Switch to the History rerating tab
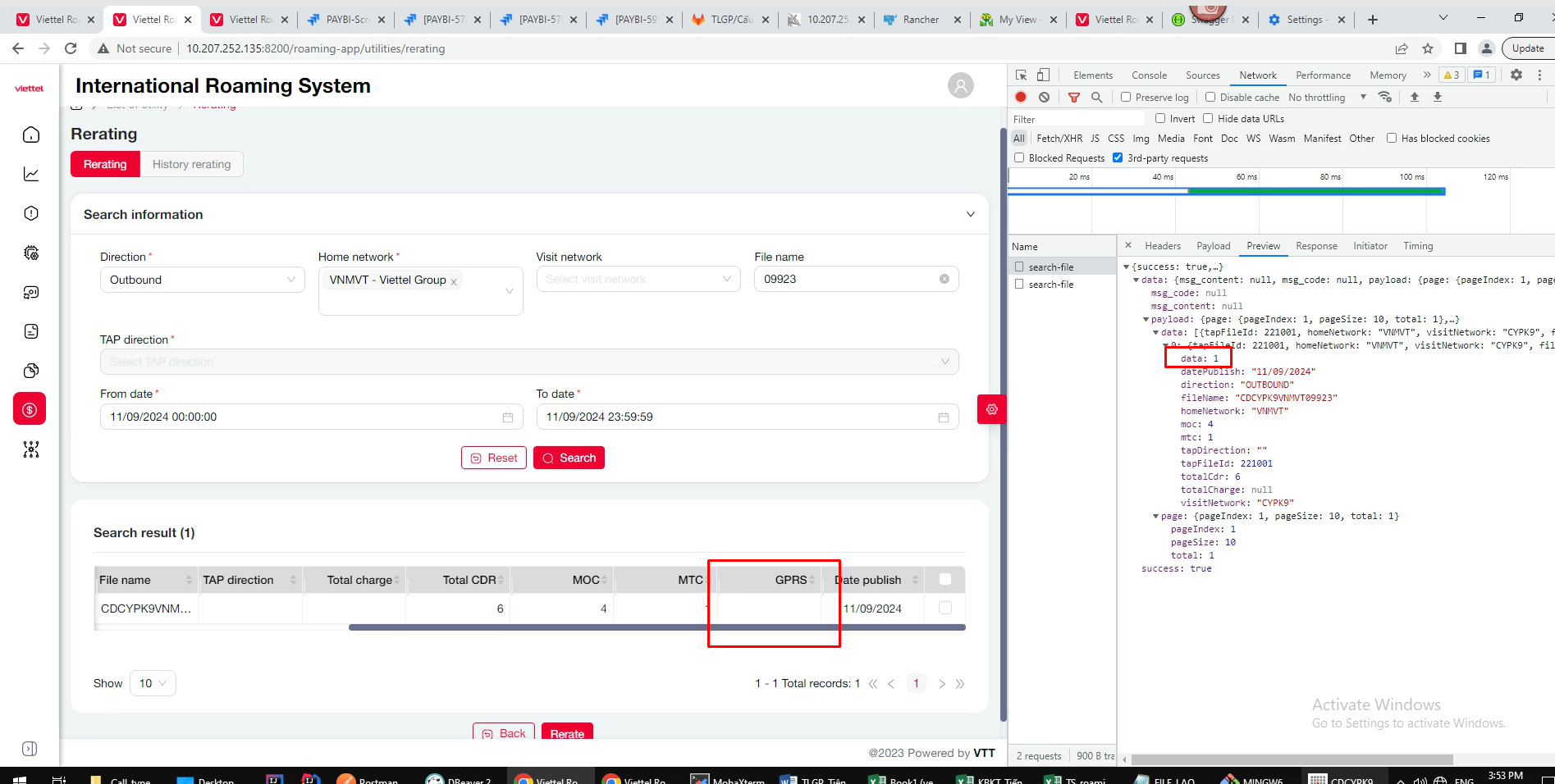This screenshot has width=1555, height=784. pyautogui.click(x=191, y=164)
